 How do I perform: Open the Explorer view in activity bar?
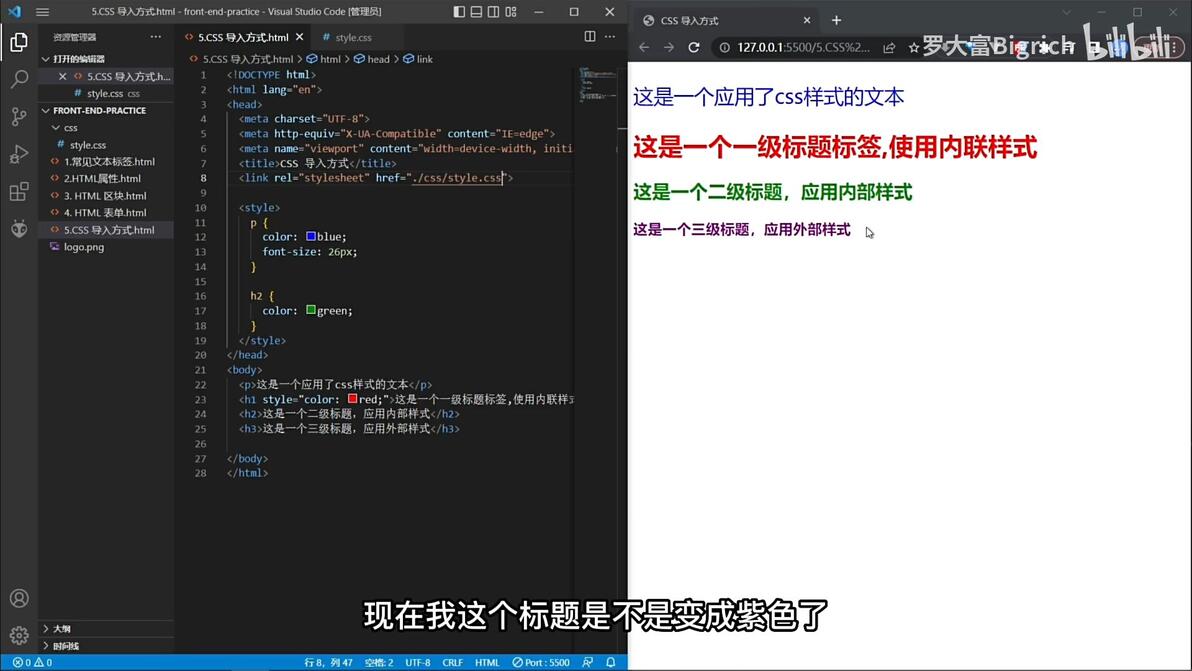click(19, 42)
